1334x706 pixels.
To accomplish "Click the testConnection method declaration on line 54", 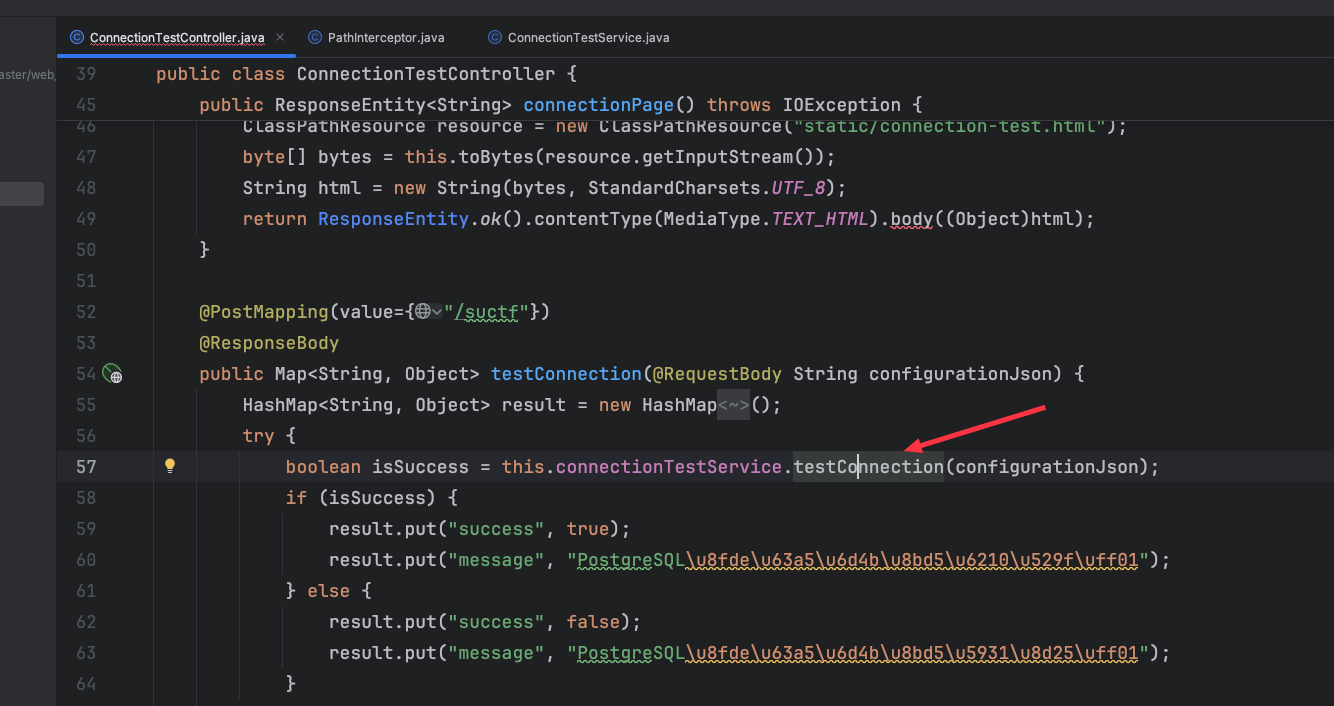I will (x=566, y=374).
